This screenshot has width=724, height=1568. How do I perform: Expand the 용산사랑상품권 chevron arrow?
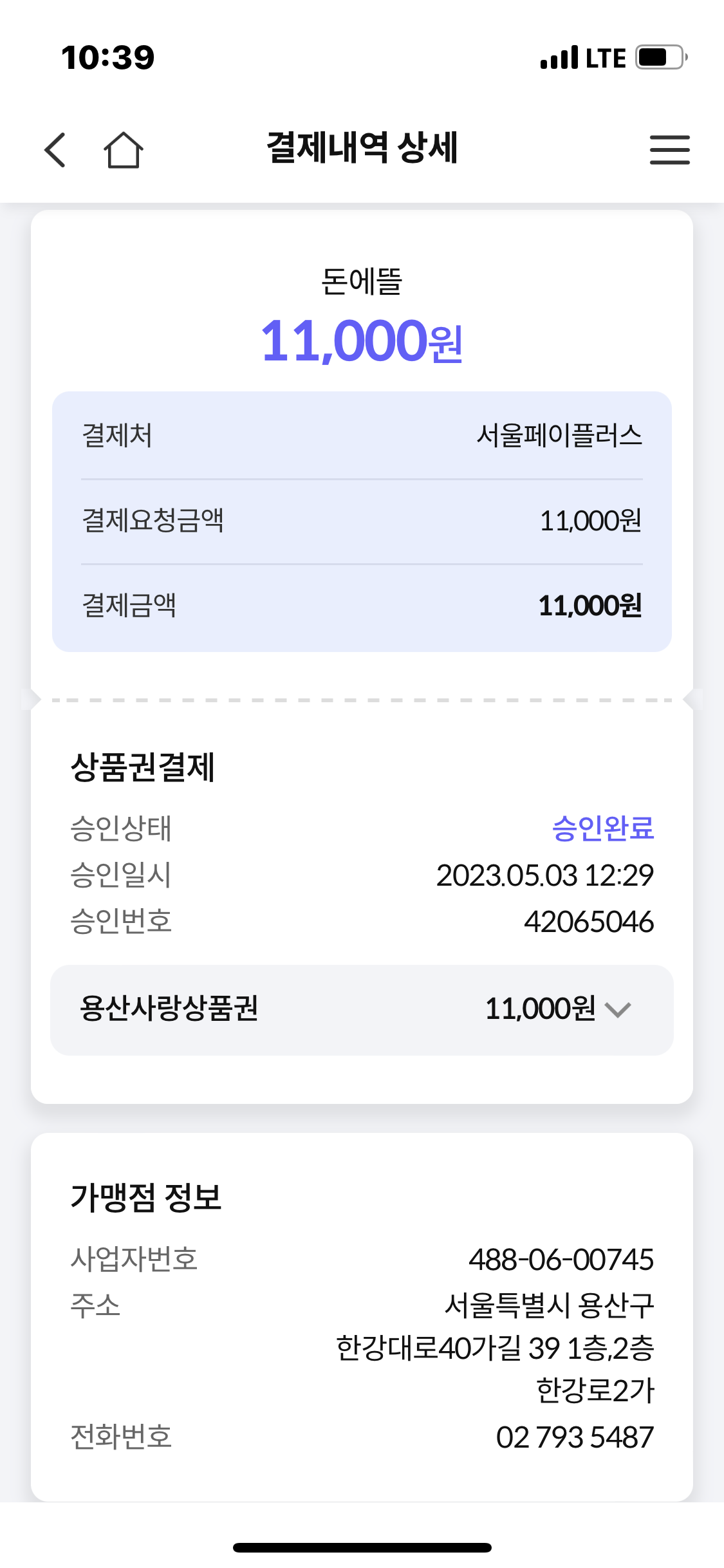tap(618, 1010)
